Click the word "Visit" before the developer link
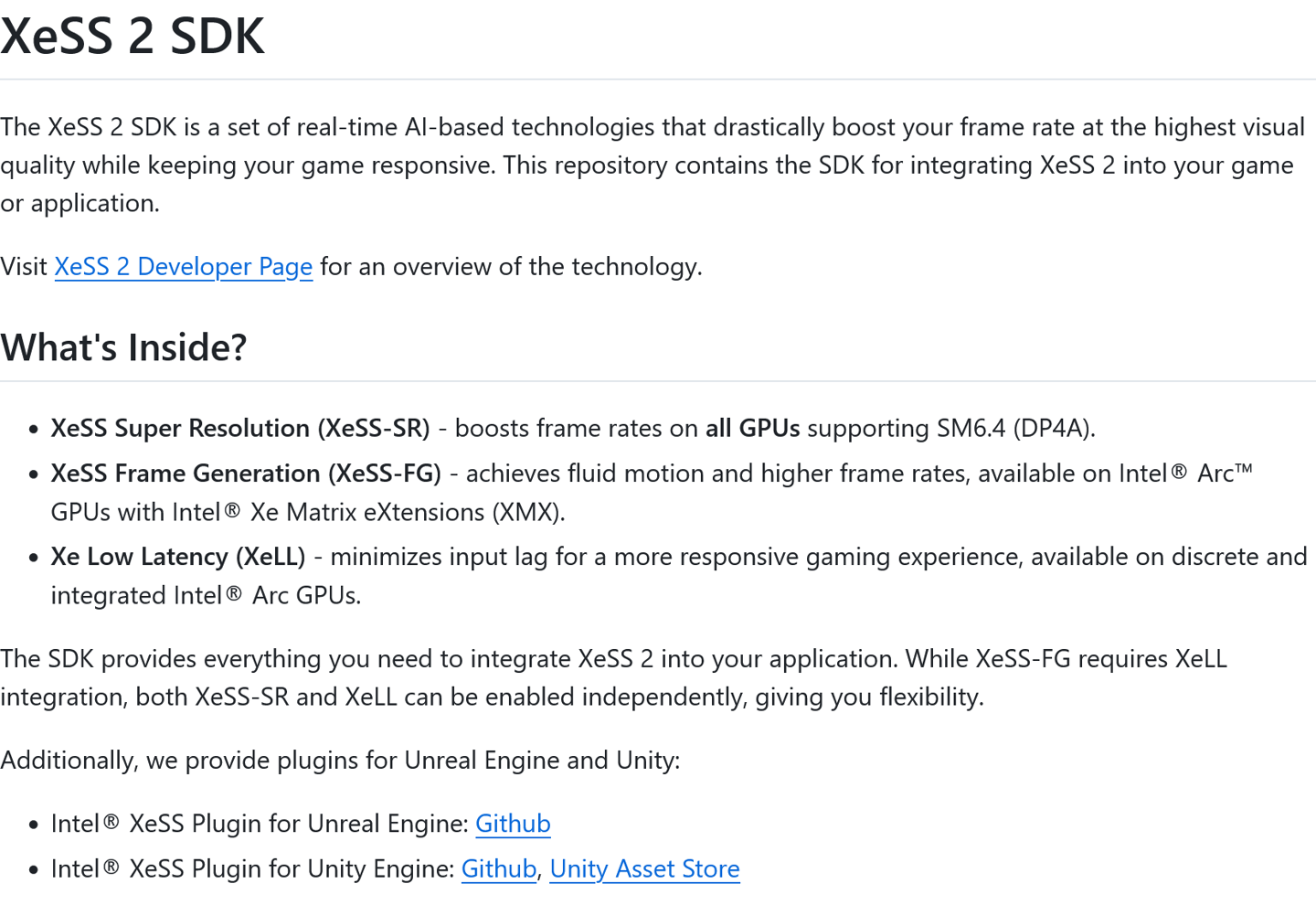Image resolution: width=1316 pixels, height=905 pixels. point(24,267)
